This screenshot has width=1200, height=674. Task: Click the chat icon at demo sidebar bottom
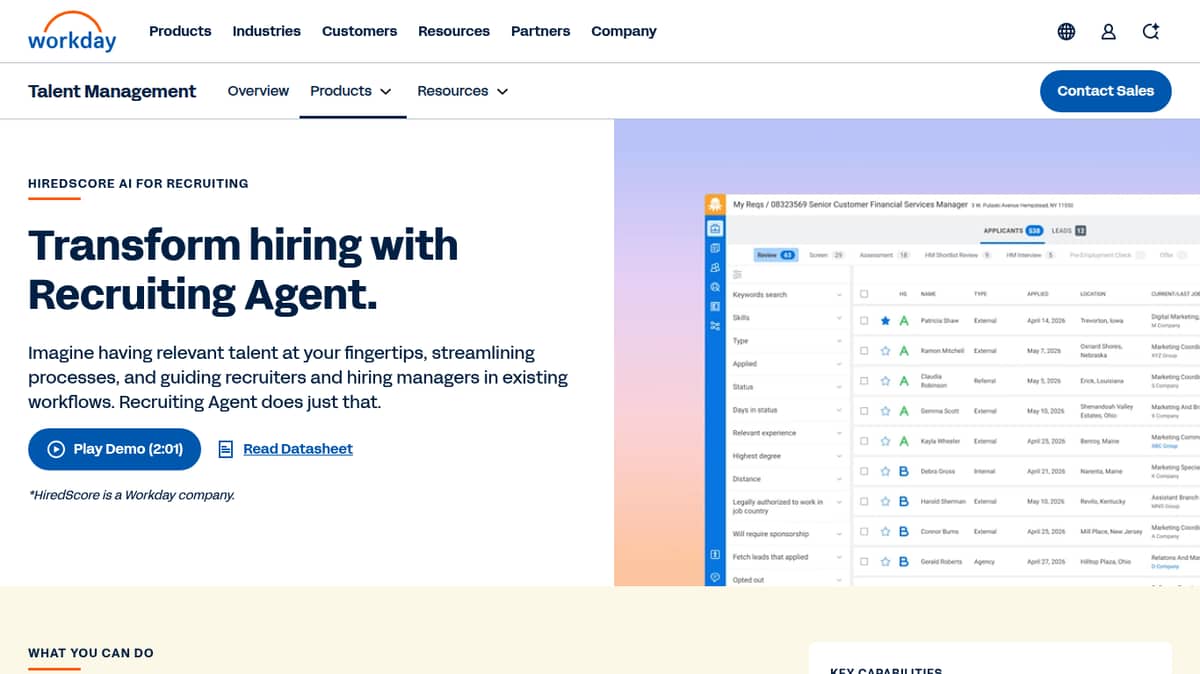pyautogui.click(x=715, y=577)
